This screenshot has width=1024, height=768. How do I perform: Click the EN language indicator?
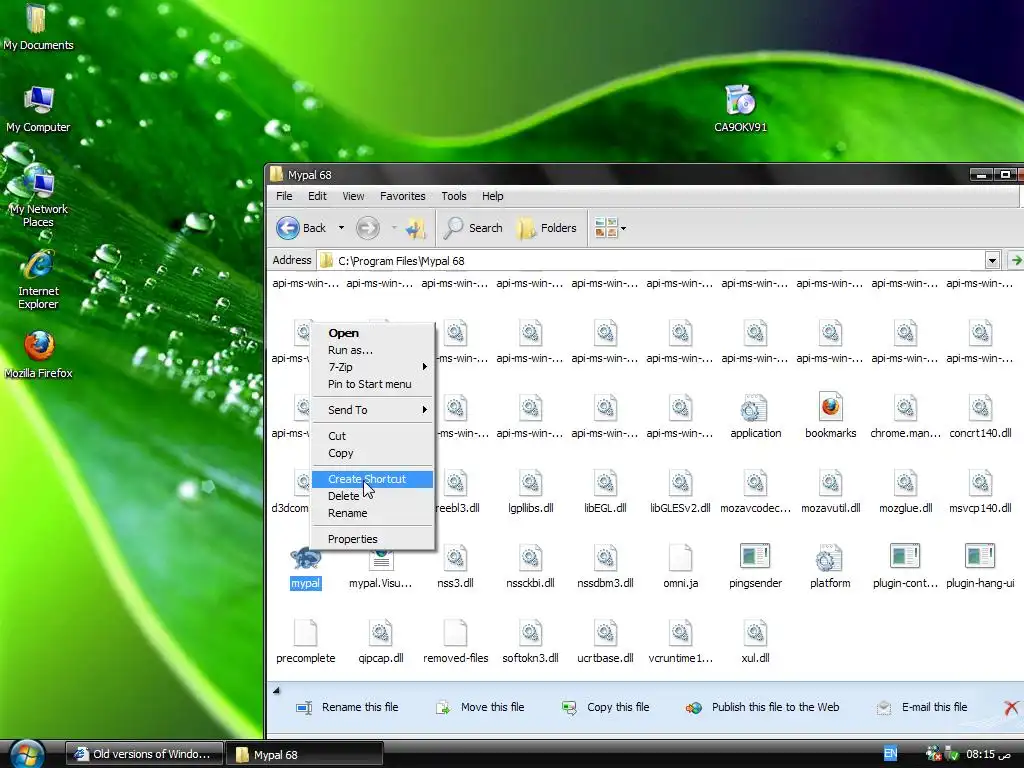point(890,754)
